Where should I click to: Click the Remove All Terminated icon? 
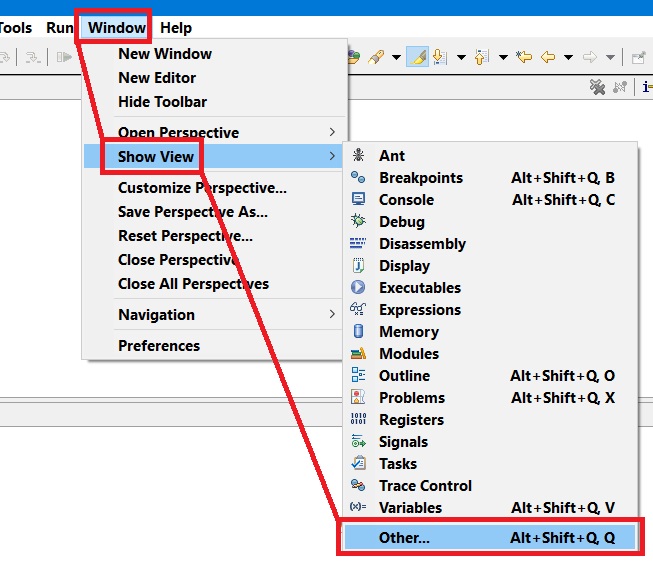[x=598, y=88]
